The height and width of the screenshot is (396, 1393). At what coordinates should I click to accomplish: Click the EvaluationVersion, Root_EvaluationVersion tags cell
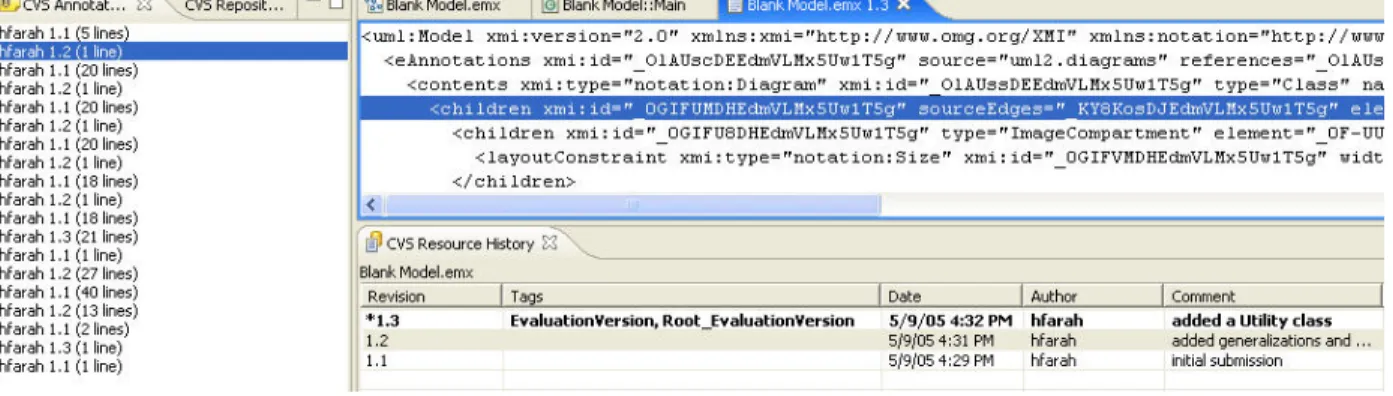[x=682, y=321]
